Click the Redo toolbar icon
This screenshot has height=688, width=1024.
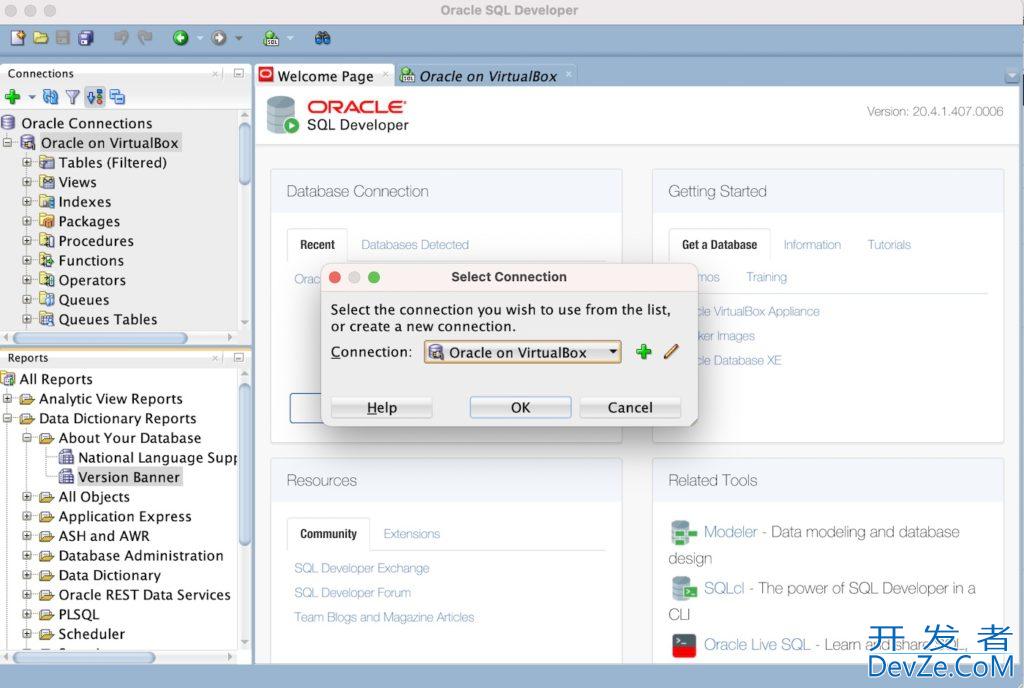tap(145, 38)
